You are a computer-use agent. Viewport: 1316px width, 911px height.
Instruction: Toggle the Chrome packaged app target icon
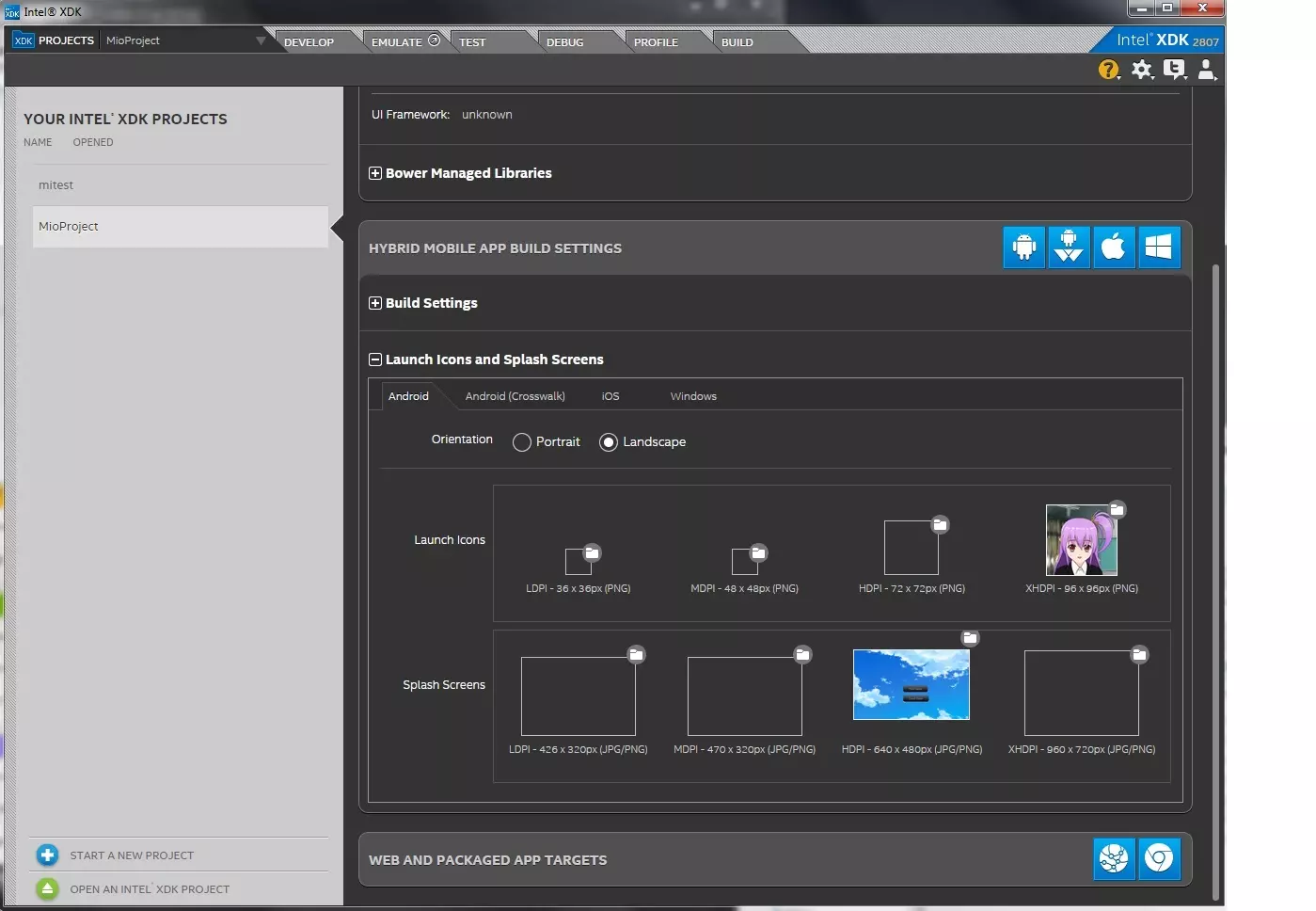[x=1159, y=859]
